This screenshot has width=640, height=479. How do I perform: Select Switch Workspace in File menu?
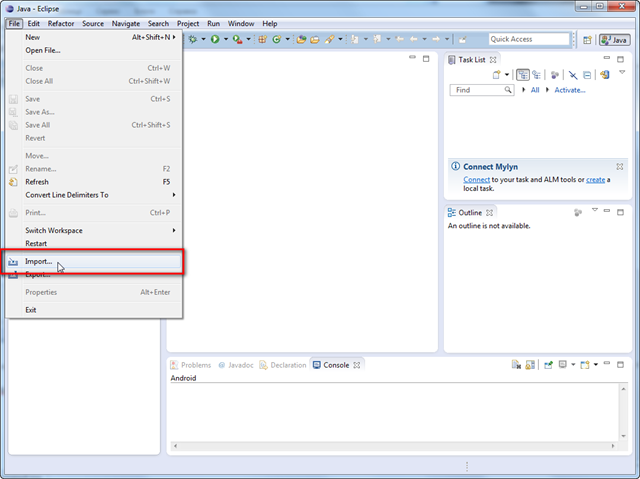94,231
